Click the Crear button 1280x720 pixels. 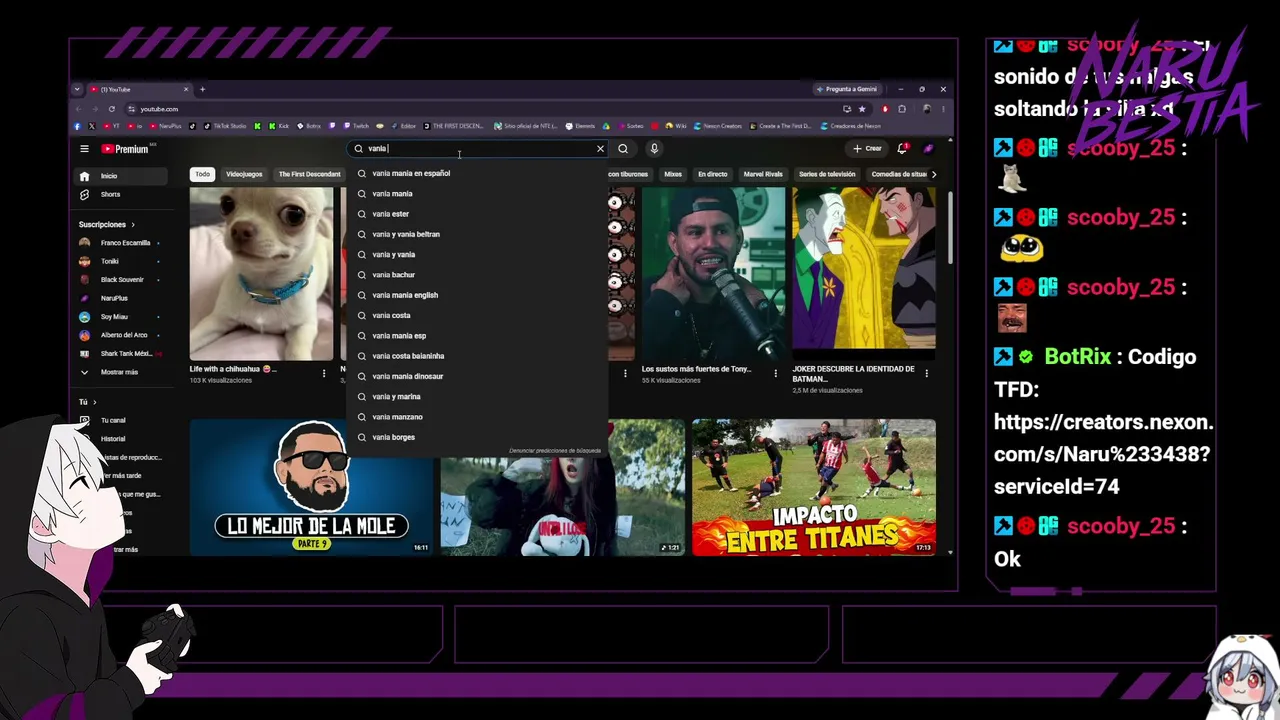pos(867,149)
